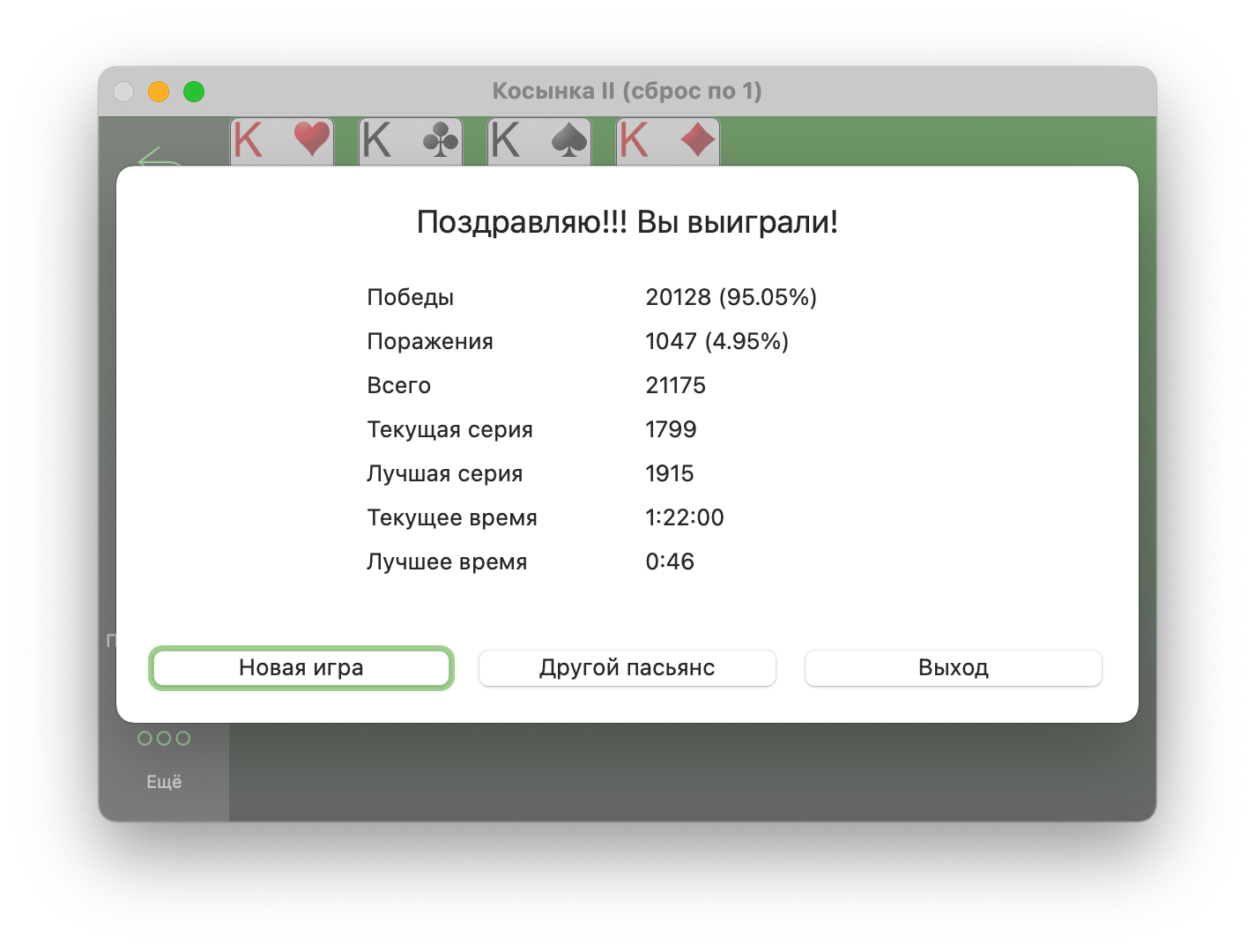Click the Поздравляю!!! Вы выиграли! heading
The height and width of the screenshot is (952, 1255).
[627, 222]
